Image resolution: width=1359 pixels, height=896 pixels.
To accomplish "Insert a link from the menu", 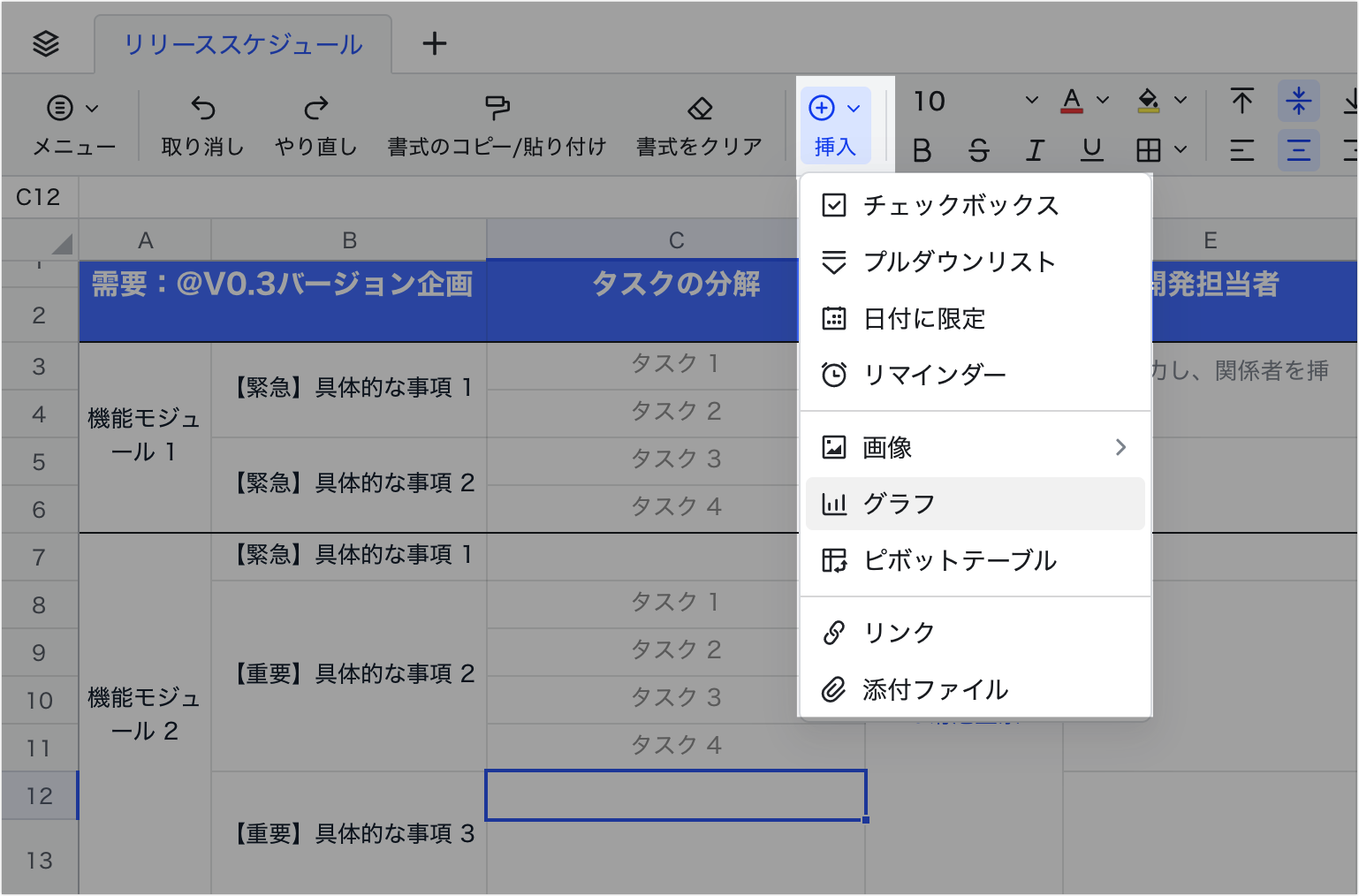I will [899, 633].
